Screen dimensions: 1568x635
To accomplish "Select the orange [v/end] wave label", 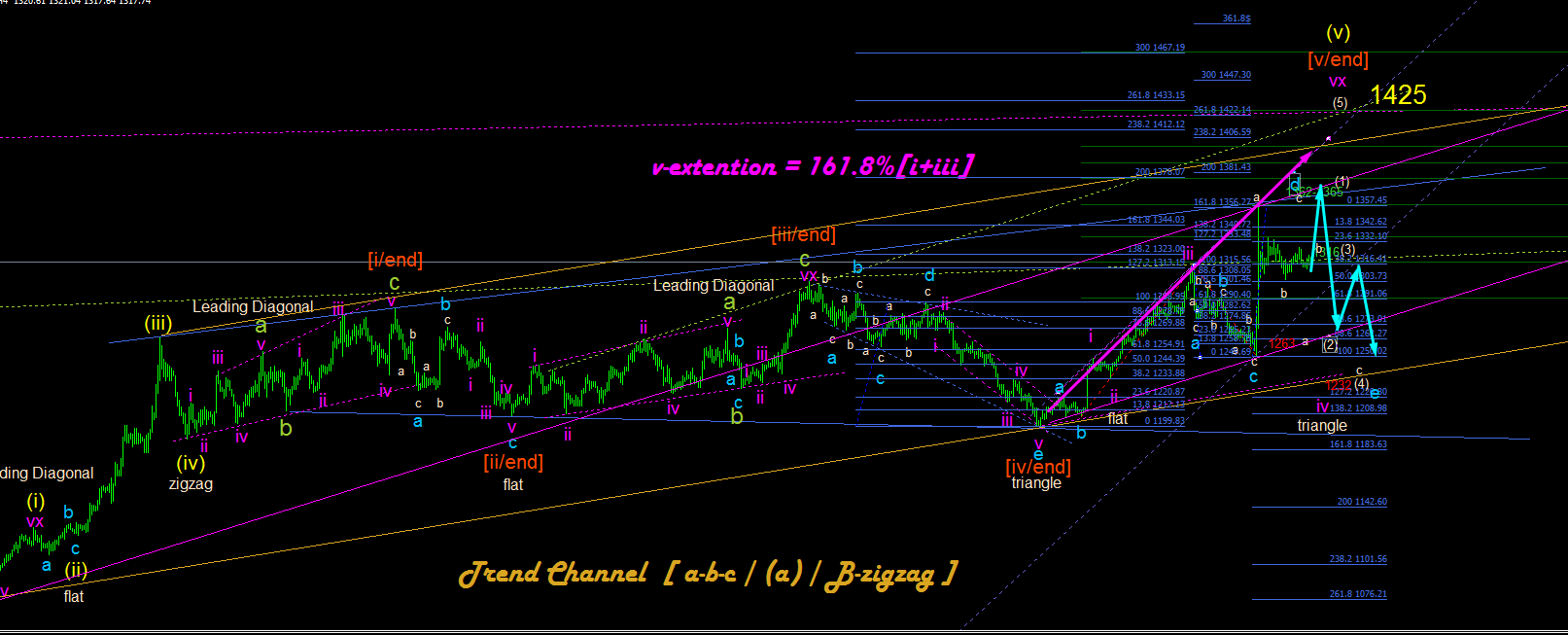I will pyautogui.click(x=1339, y=59).
